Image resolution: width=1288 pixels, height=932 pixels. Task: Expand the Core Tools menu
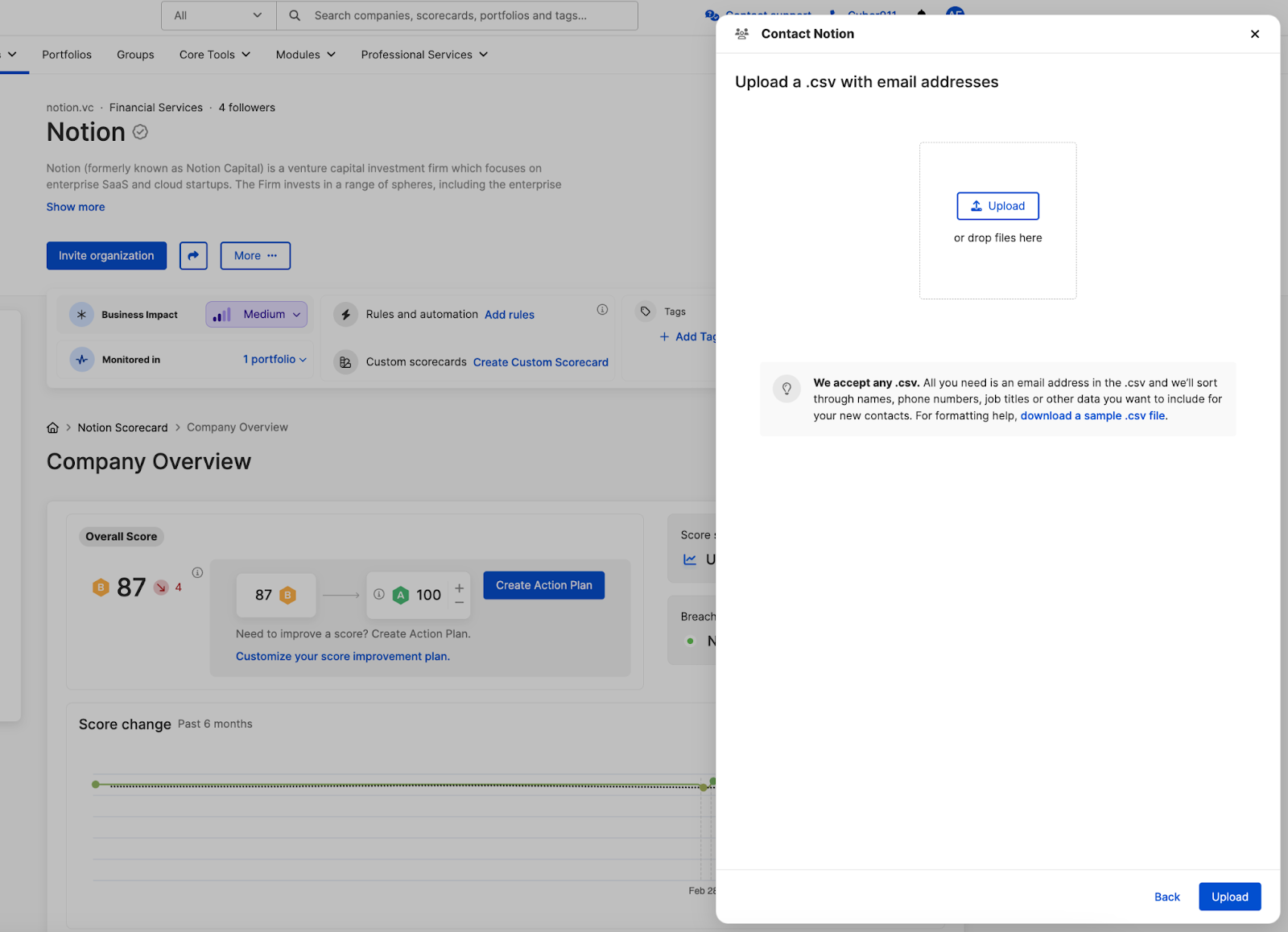pyautogui.click(x=215, y=55)
